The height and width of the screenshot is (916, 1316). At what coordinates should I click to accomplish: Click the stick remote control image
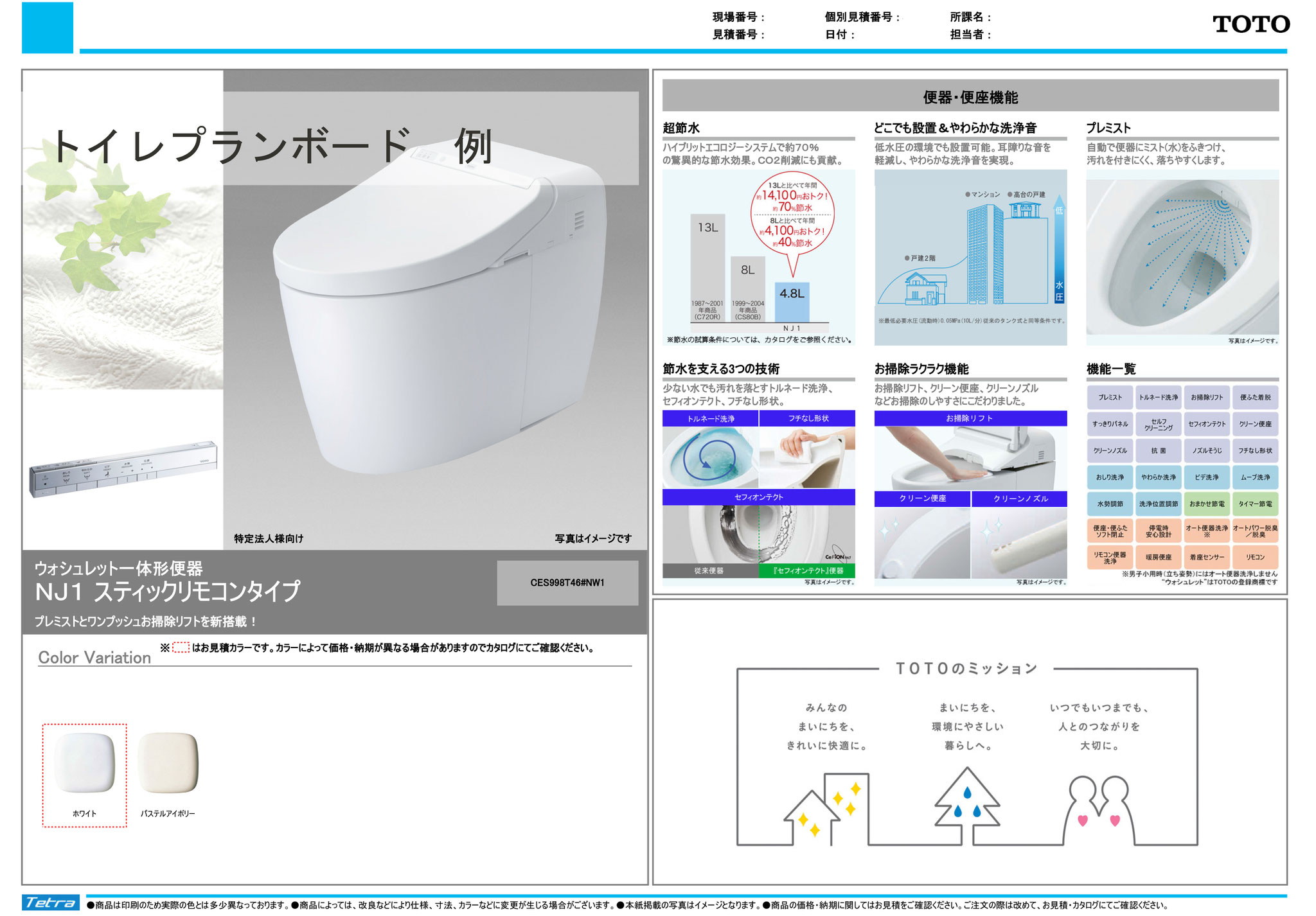[x=123, y=468]
